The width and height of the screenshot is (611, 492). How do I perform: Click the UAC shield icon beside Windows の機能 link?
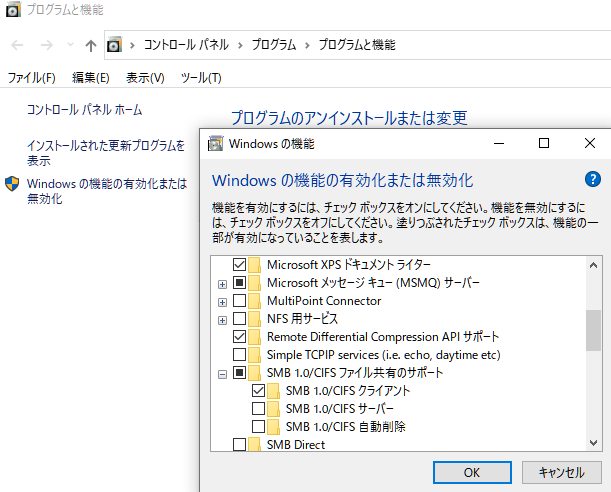[x=12, y=183]
